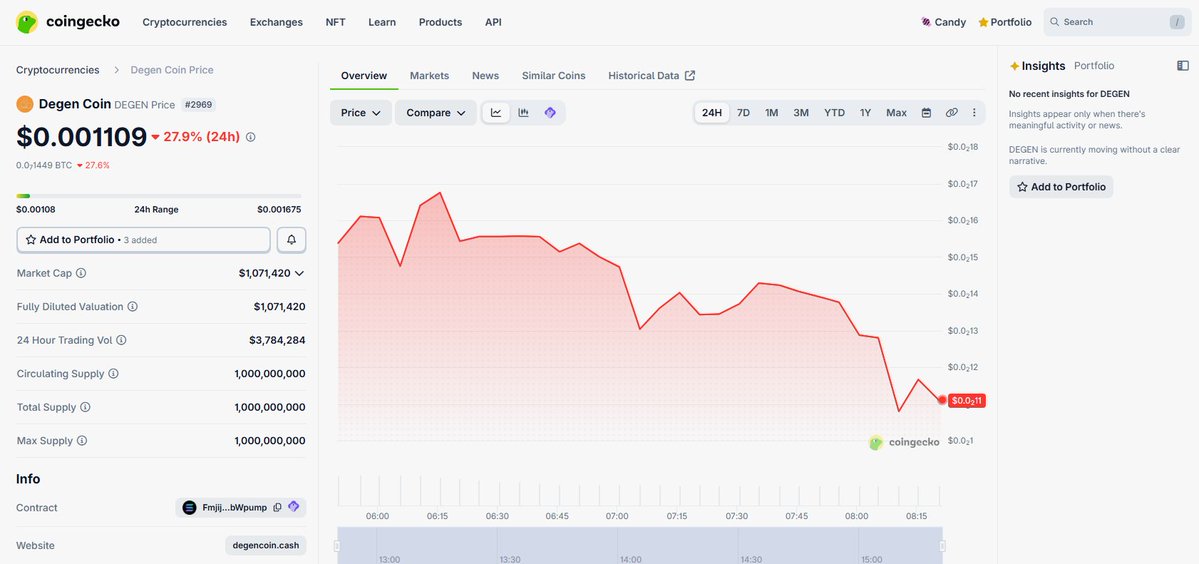
Task: Focus the Search input field
Action: (1117, 22)
